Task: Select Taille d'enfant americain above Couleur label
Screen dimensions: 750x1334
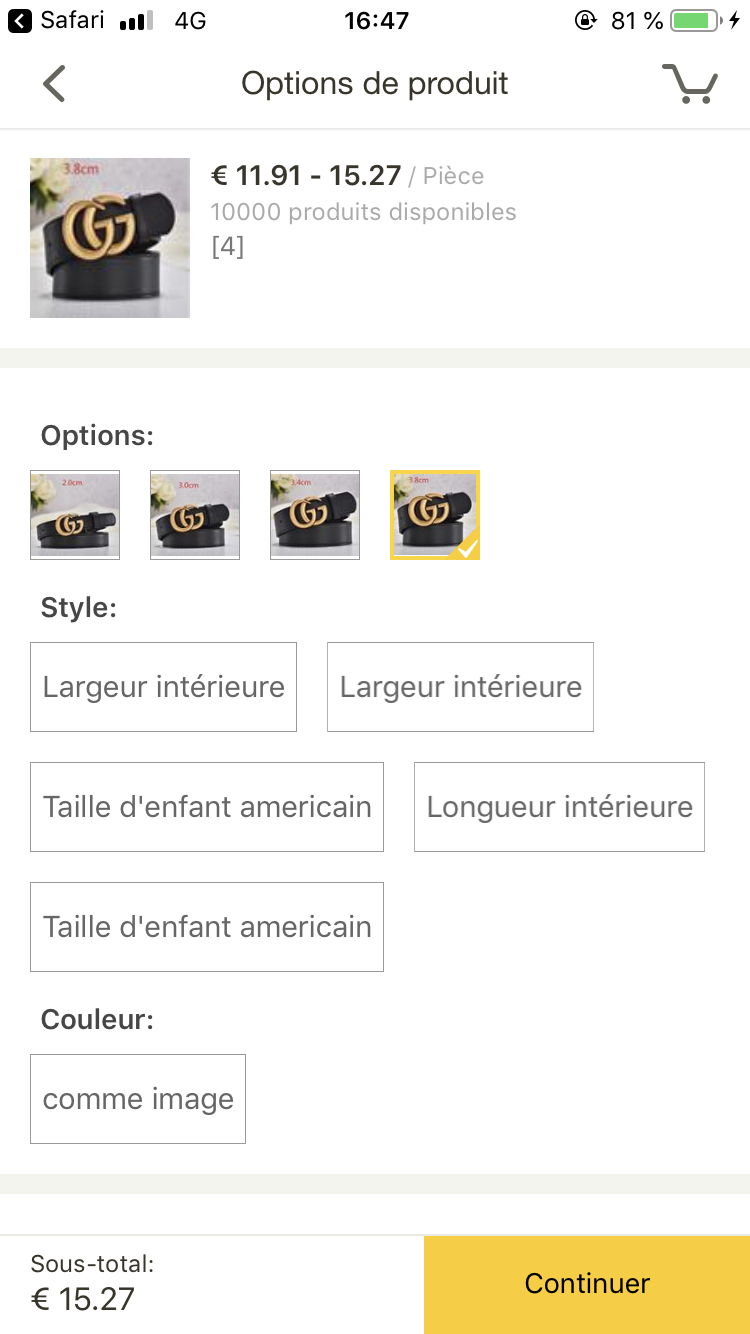Action: tap(207, 927)
